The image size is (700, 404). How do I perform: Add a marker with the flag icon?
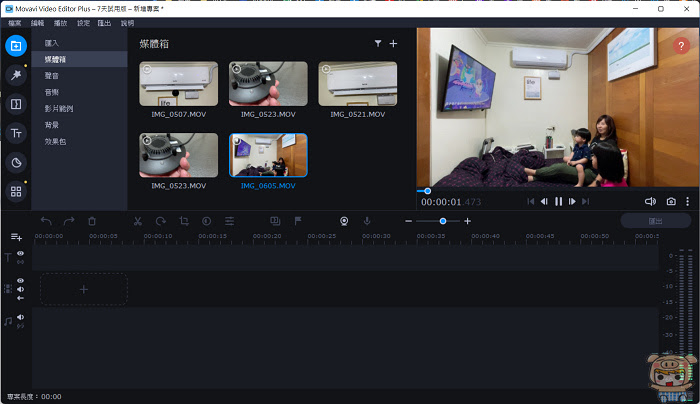298,221
